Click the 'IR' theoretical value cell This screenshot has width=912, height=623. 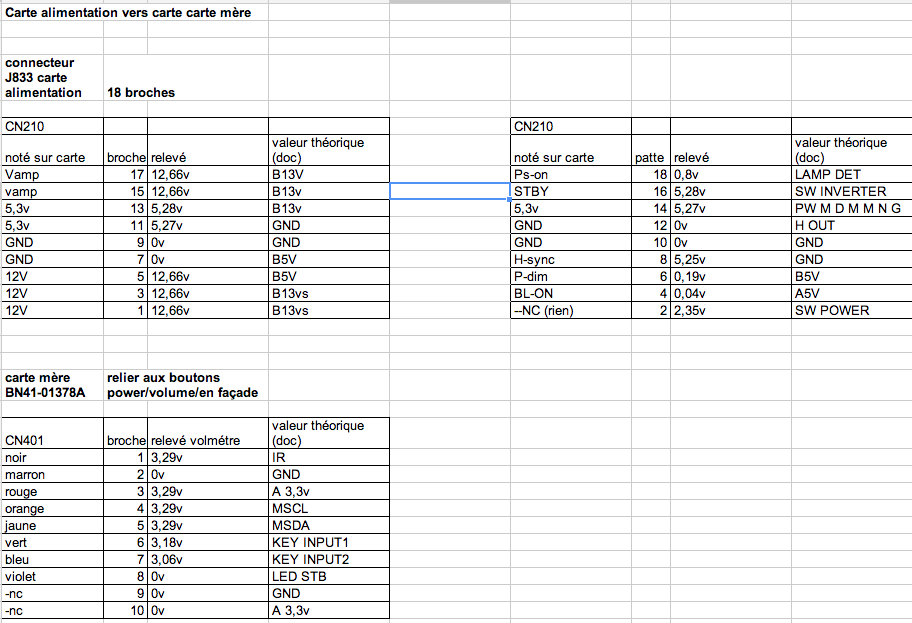329,458
